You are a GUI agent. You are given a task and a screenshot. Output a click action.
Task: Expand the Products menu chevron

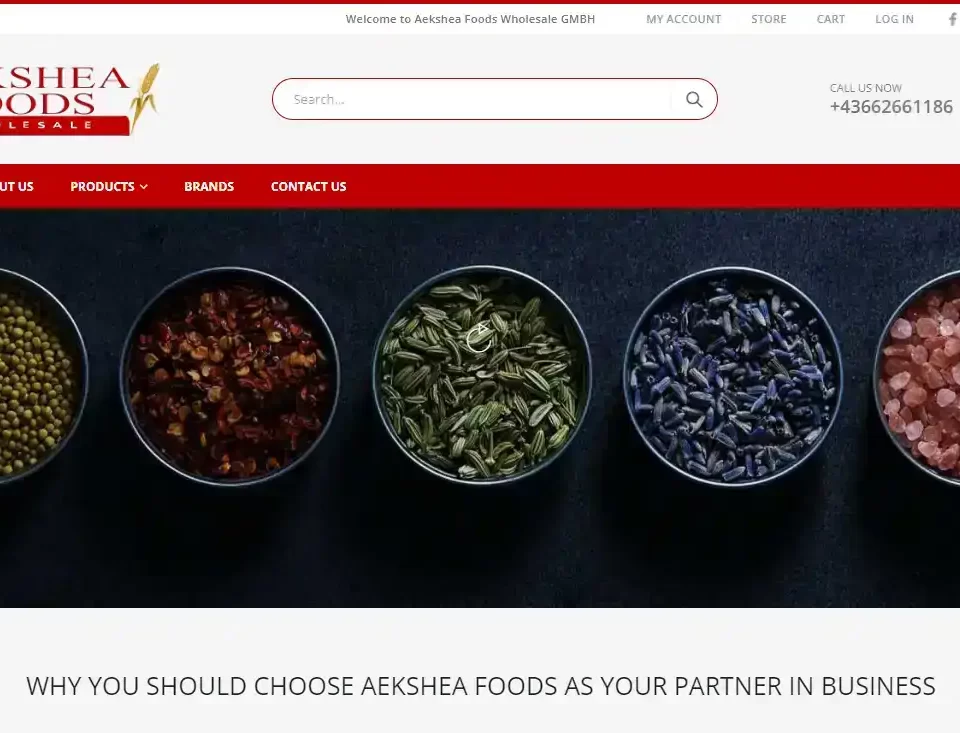click(x=144, y=187)
